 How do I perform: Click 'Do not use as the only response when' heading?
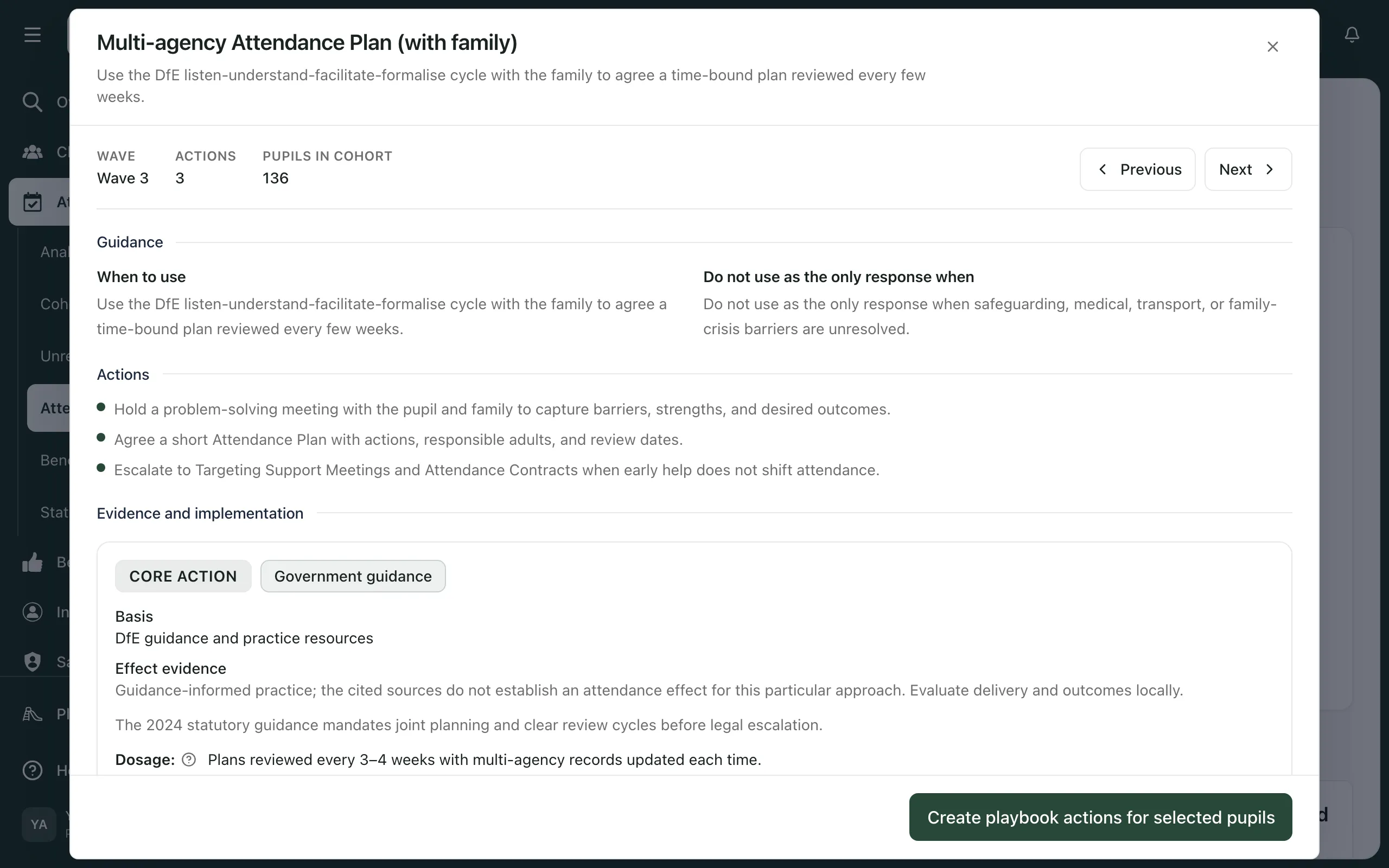(x=839, y=277)
